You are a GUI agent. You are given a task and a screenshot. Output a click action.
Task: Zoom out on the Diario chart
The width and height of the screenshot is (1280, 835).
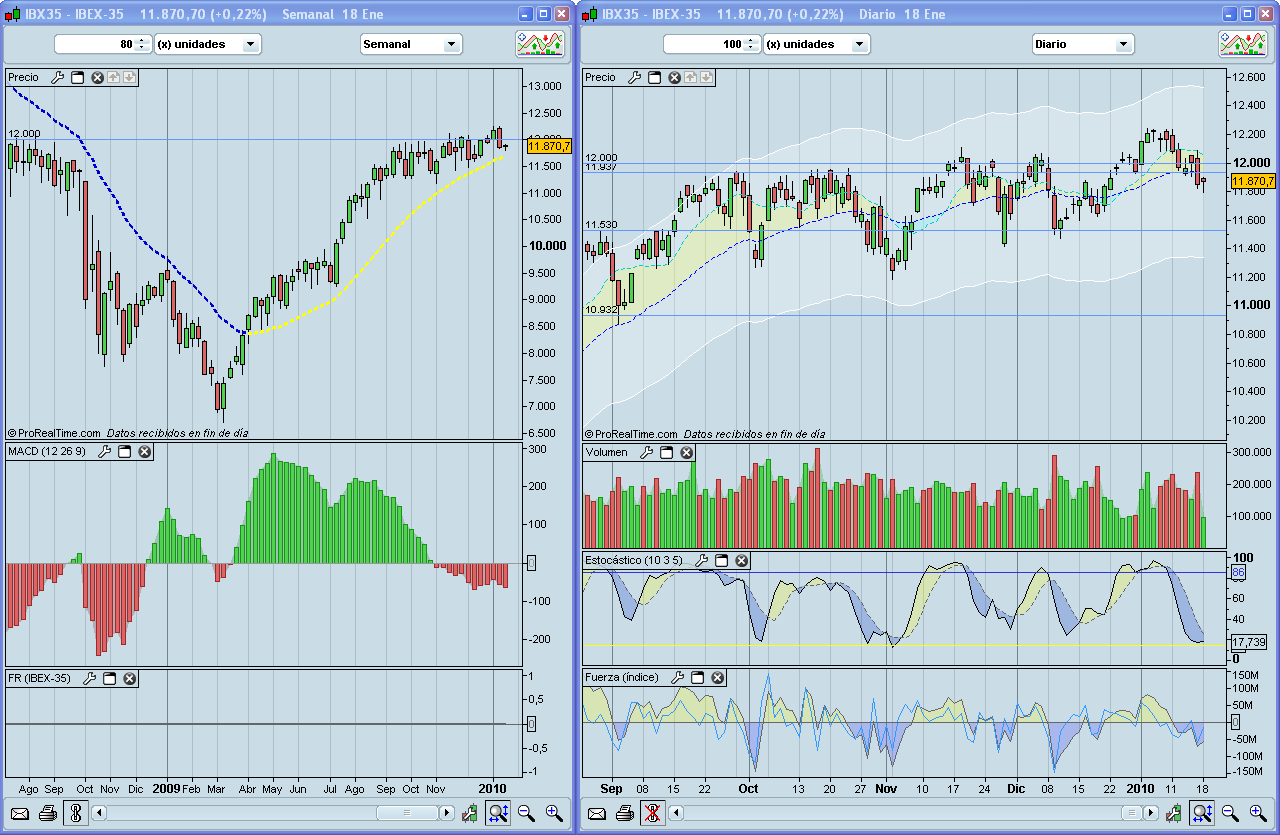1230,813
